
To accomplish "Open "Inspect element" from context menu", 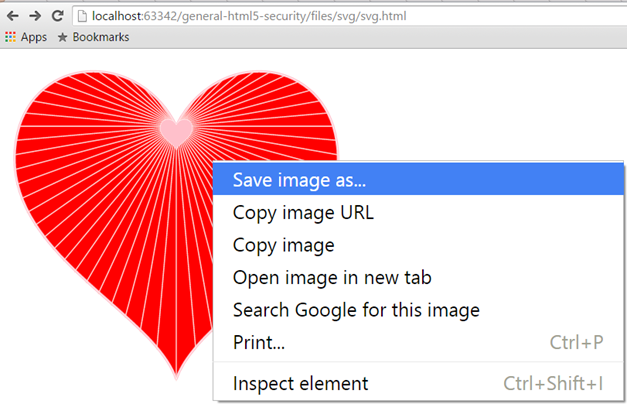I will (300, 383).
